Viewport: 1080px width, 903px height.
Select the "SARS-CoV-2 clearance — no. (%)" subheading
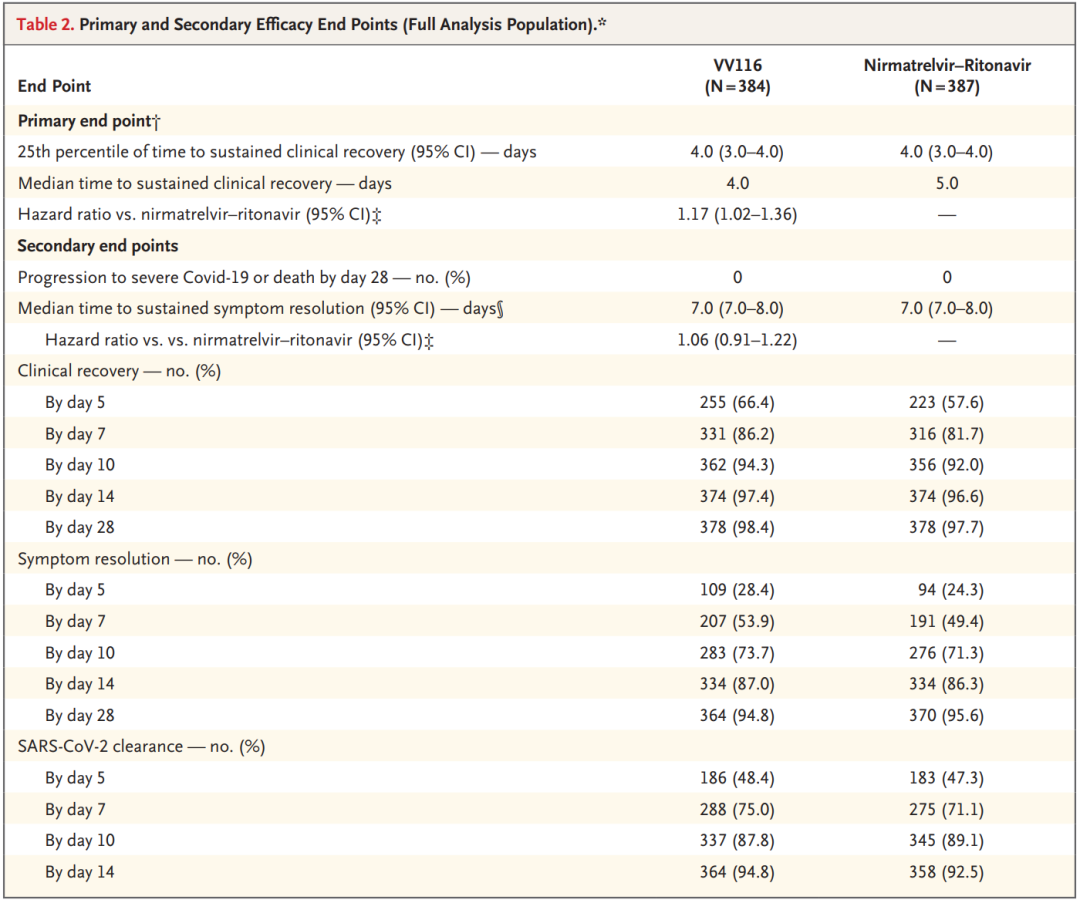tap(142, 746)
